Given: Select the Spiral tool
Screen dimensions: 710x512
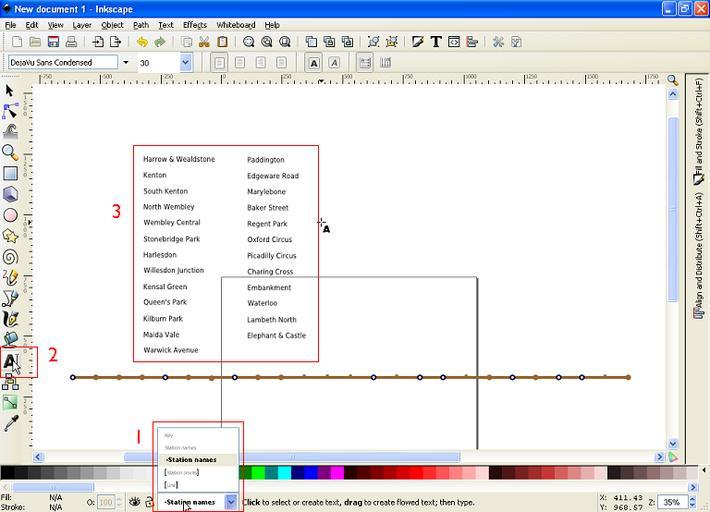Looking at the screenshot, I should tap(10, 257).
